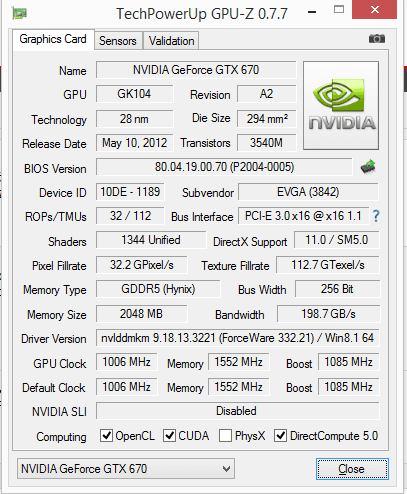Click the Subvendor EVGA field
The width and height of the screenshot is (407, 494).
[x=308, y=192]
